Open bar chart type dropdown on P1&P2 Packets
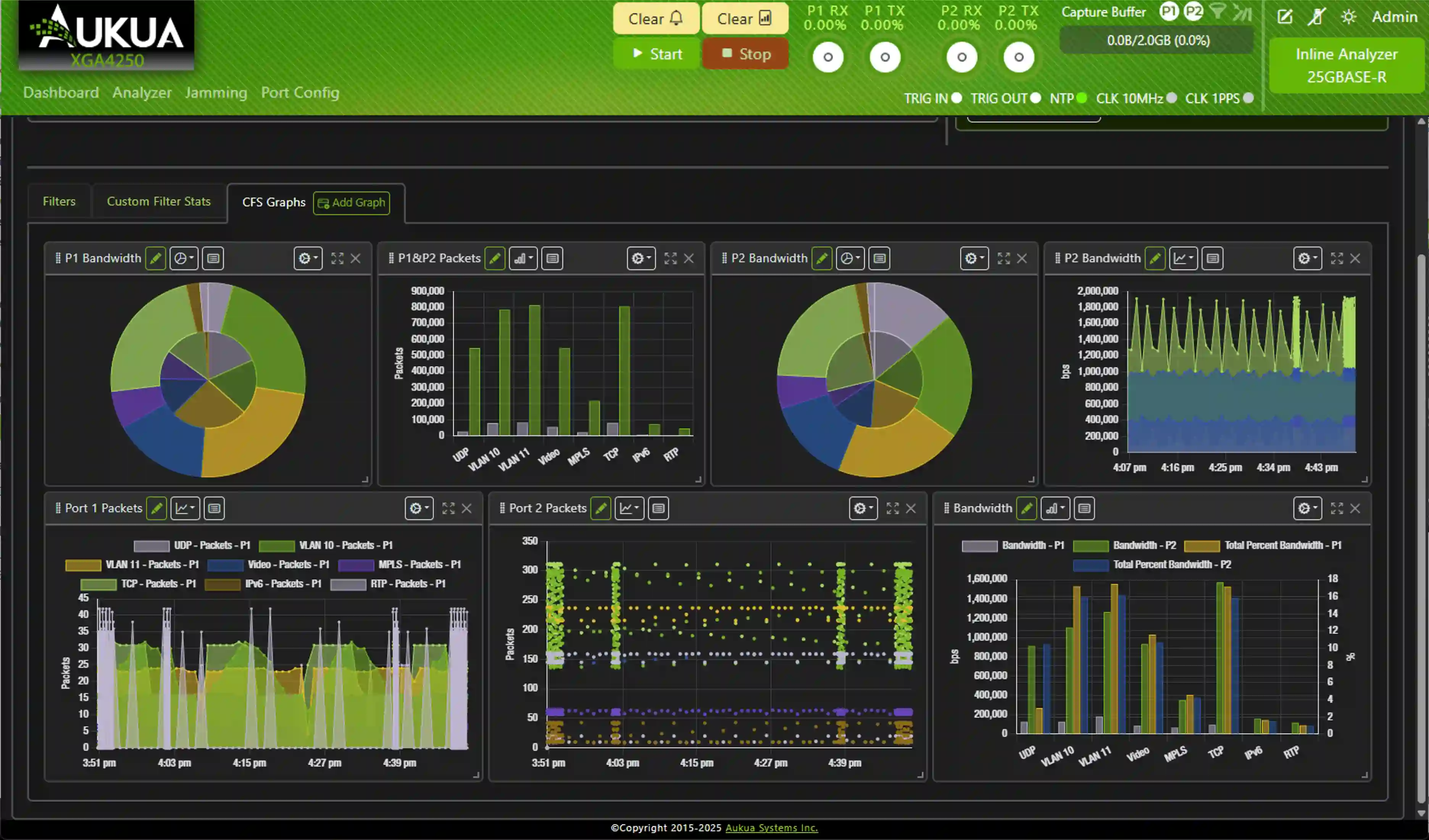Screen dimensions: 1429x840 [x=523, y=259]
